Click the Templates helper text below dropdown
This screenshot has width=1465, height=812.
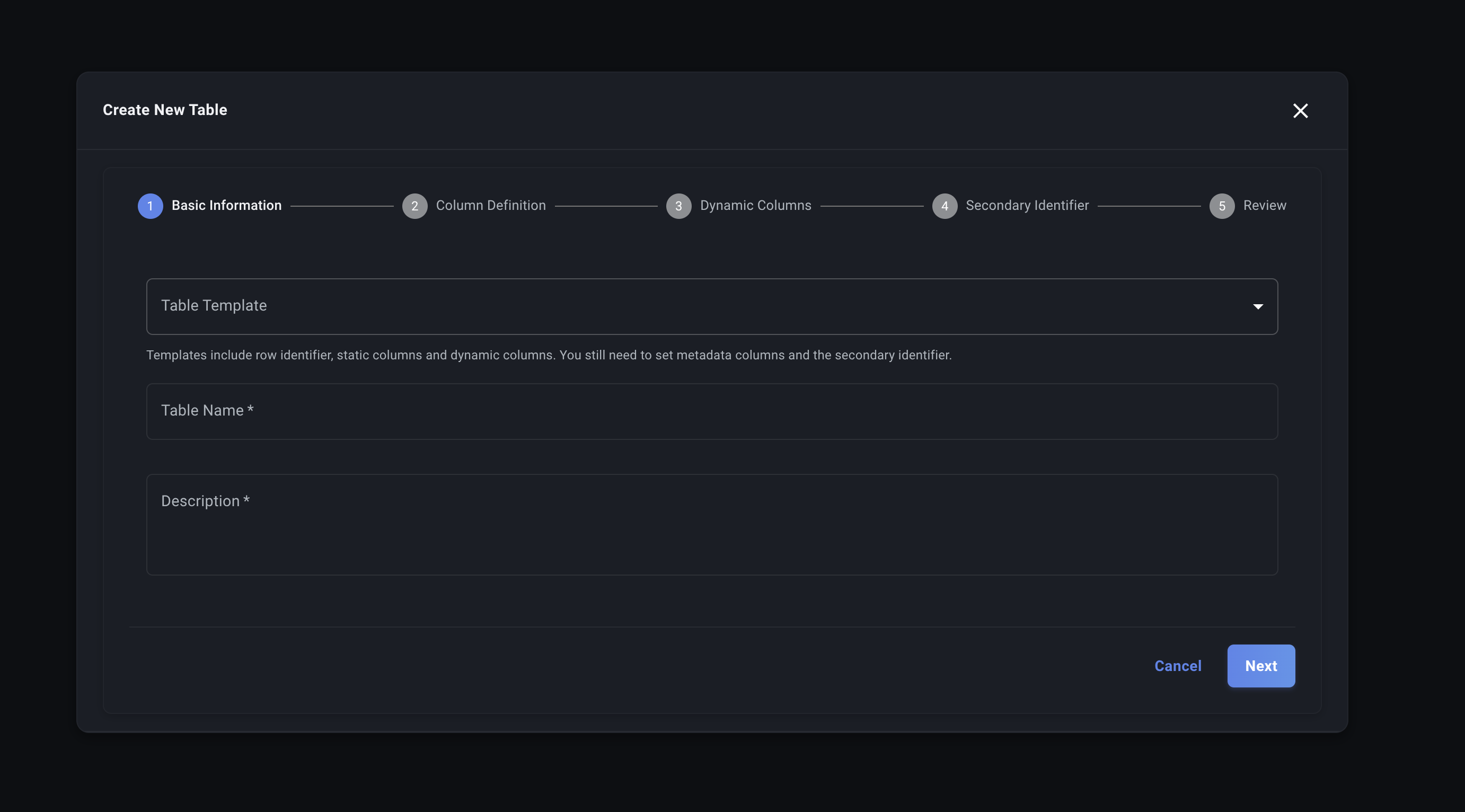(548, 355)
